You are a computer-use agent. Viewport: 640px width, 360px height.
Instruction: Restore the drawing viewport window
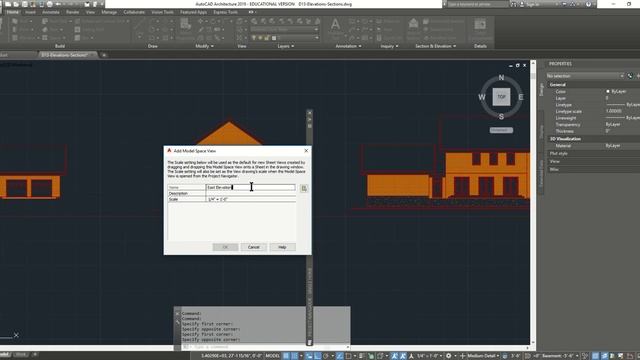(x=518, y=65)
